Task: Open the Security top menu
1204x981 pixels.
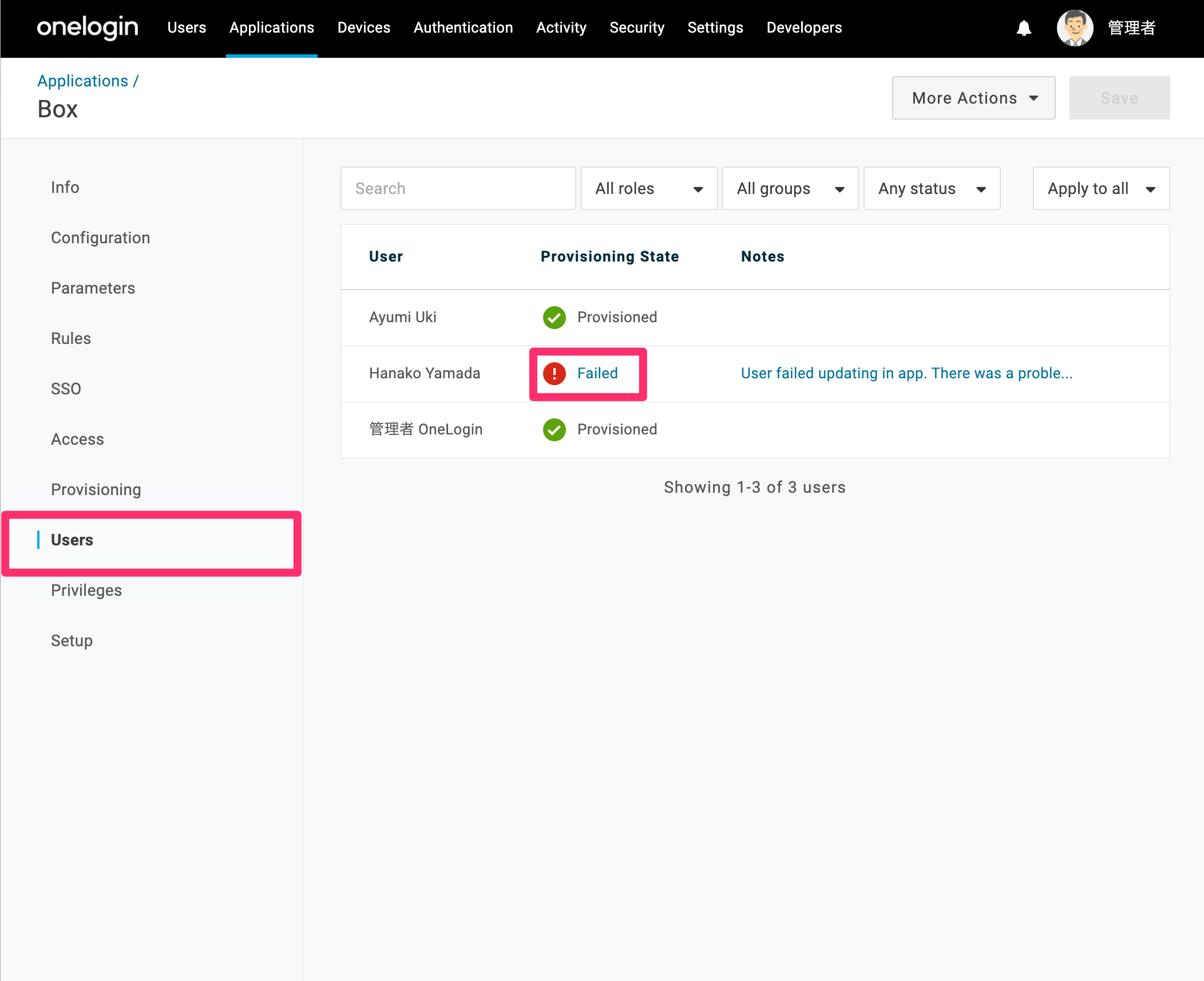Action: pos(637,27)
